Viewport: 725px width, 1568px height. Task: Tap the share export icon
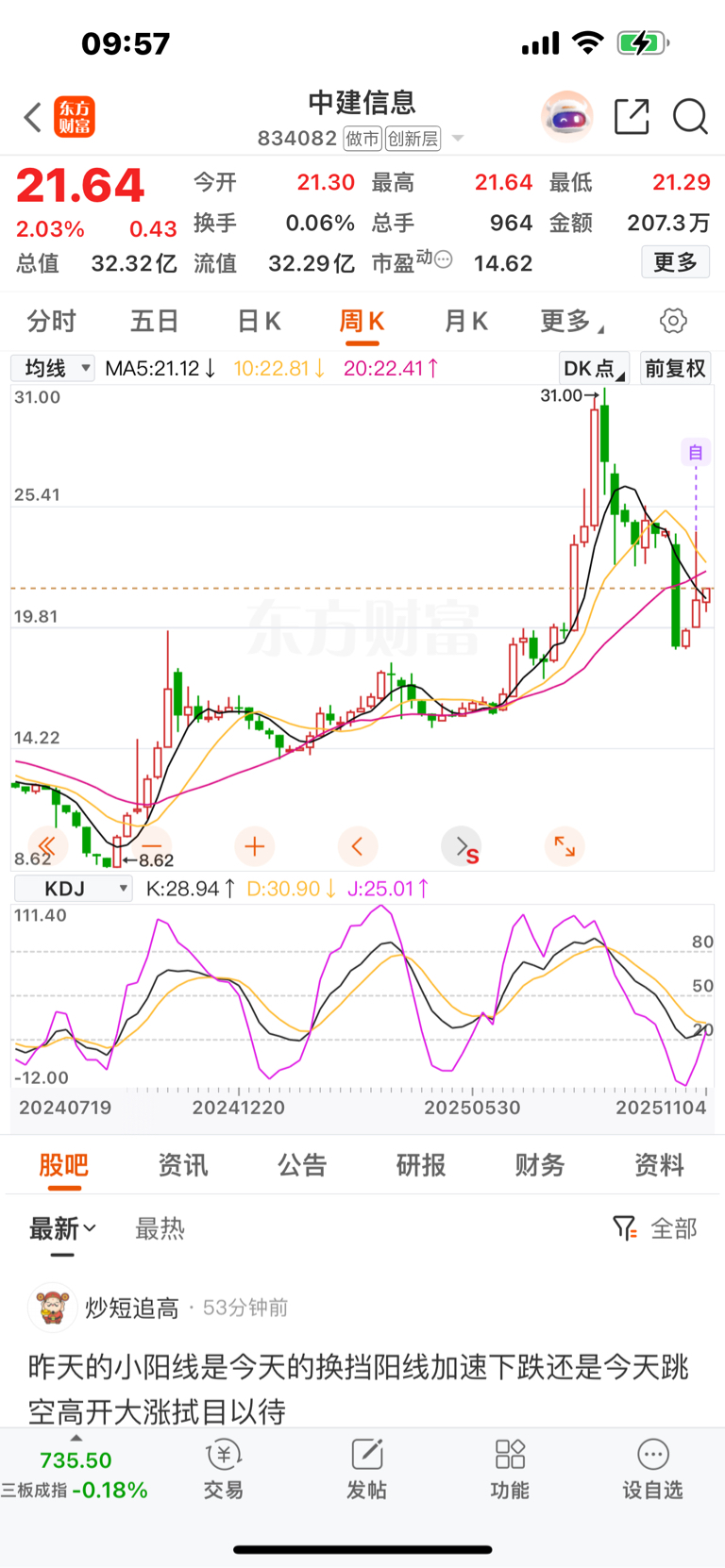pos(632,117)
